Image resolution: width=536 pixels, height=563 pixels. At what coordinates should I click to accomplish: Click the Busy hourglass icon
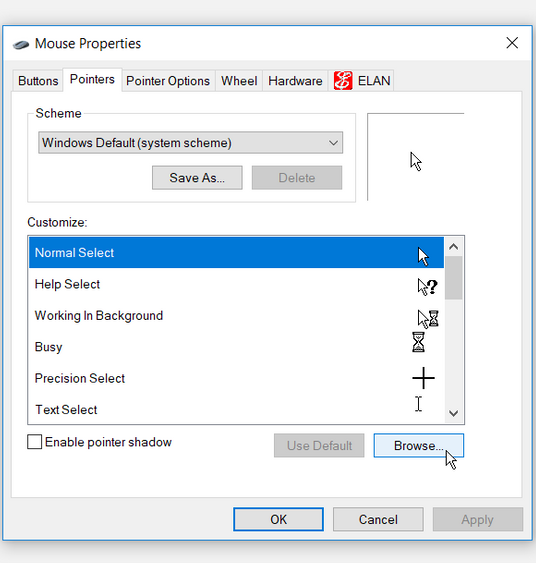click(x=418, y=342)
